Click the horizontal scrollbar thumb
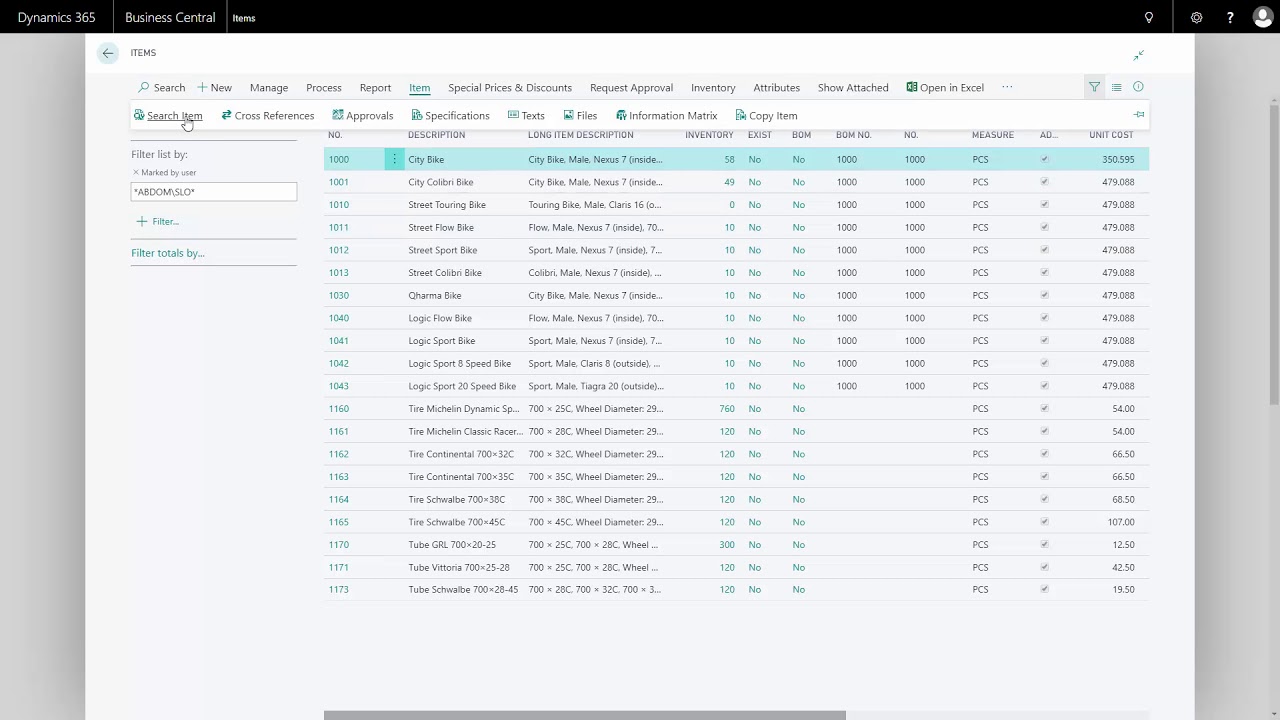 pos(585,715)
